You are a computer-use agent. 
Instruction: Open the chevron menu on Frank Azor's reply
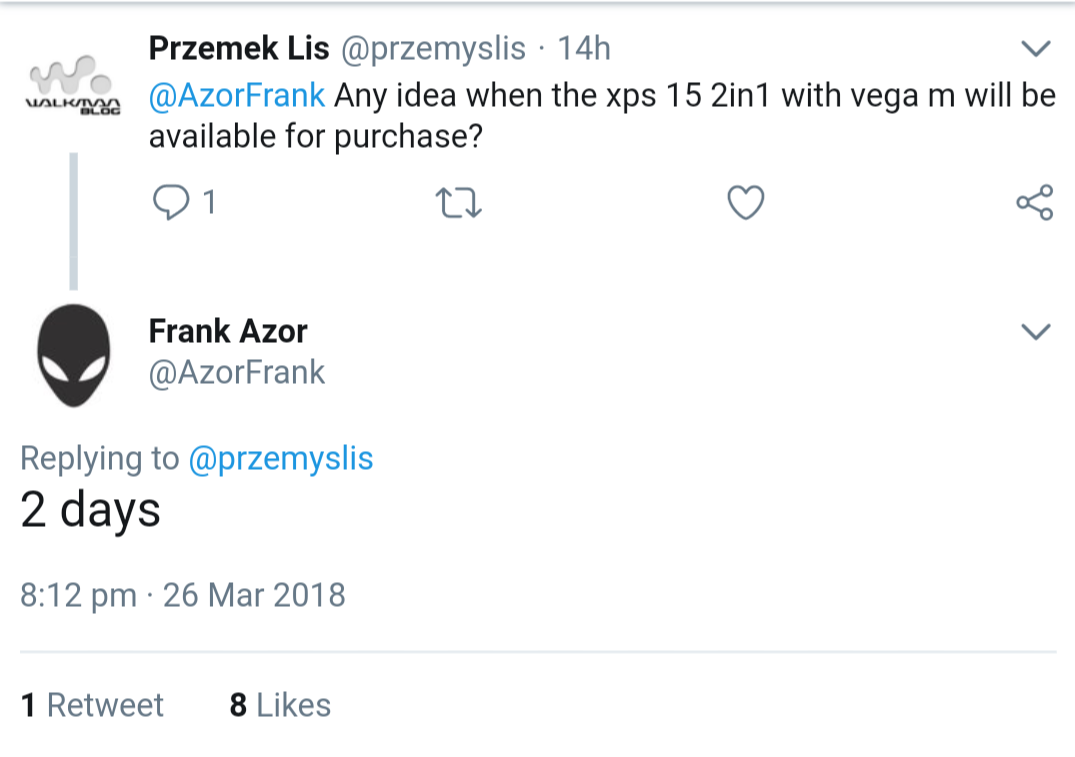click(1035, 331)
